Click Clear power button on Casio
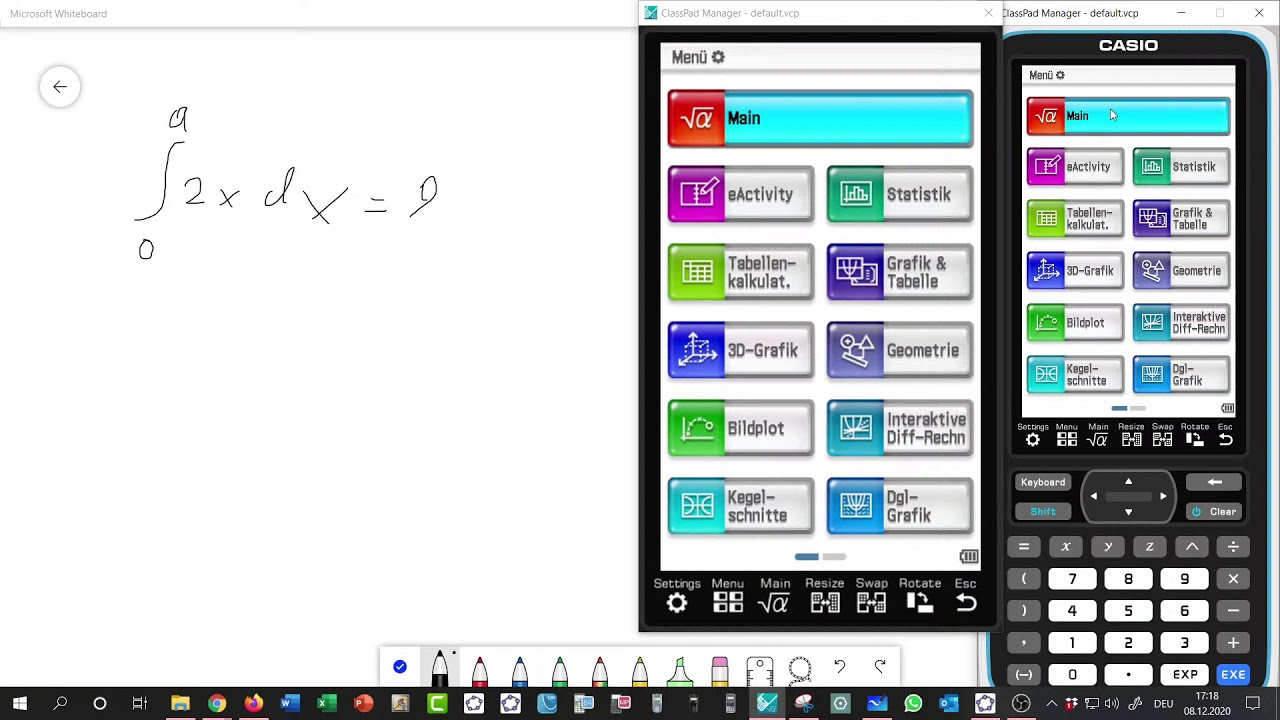1280x720 pixels. coord(1214,511)
